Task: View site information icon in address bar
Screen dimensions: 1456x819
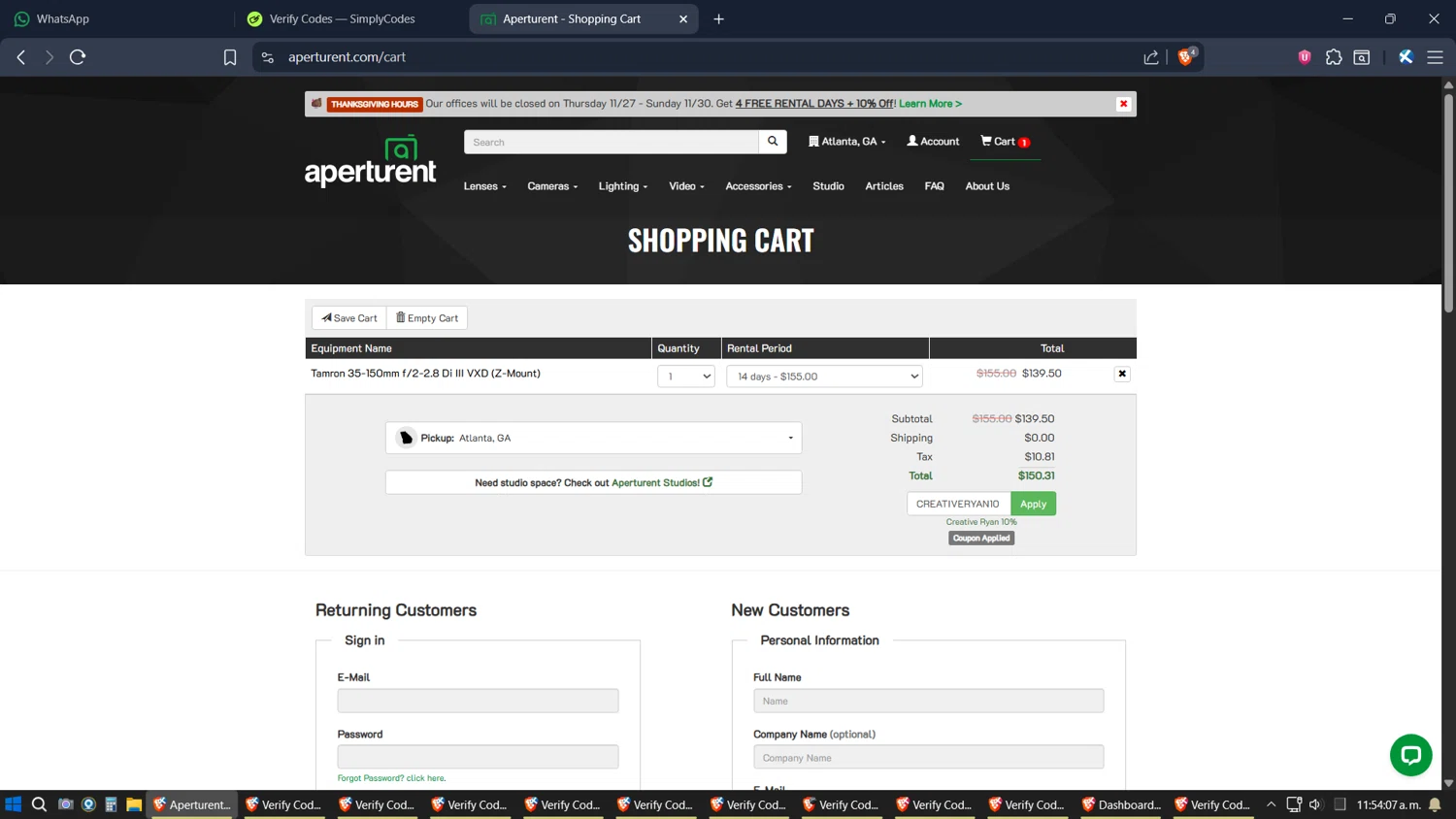Action: 268,57
